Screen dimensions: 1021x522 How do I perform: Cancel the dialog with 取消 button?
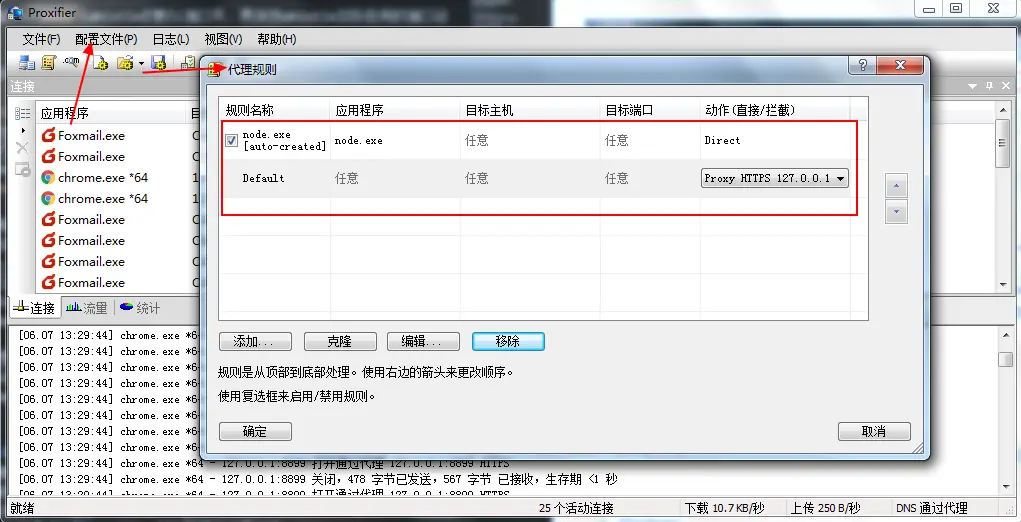pyautogui.click(x=874, y=431)
